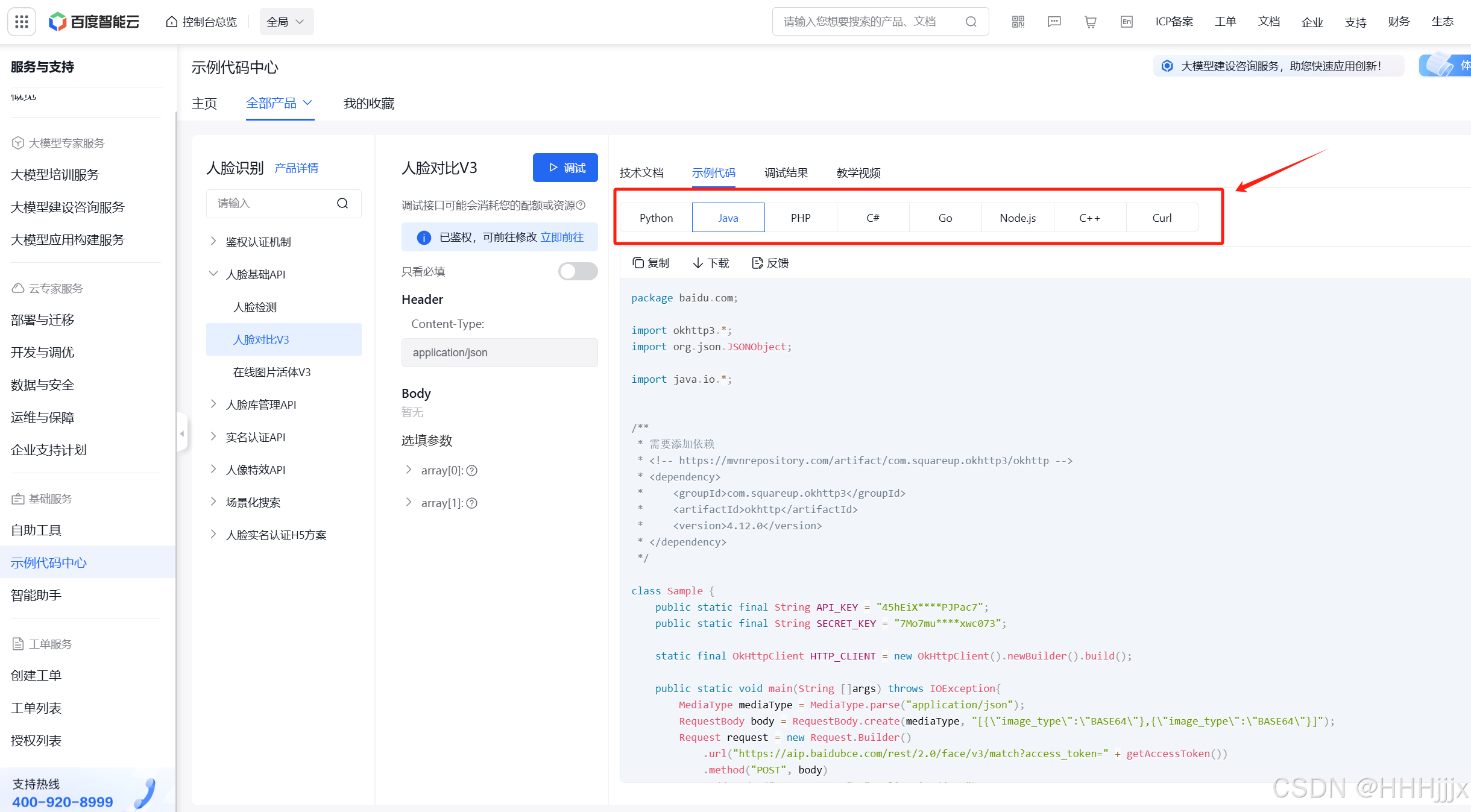Open the 产品详情 link

click(x=297, y=168)
